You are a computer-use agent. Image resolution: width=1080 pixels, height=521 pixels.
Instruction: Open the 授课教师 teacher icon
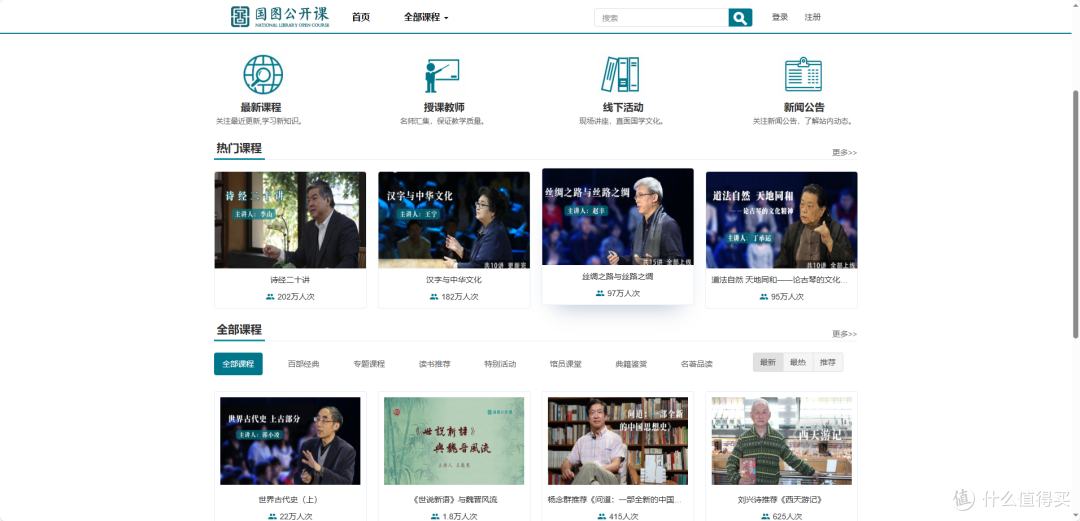point(442,75)
